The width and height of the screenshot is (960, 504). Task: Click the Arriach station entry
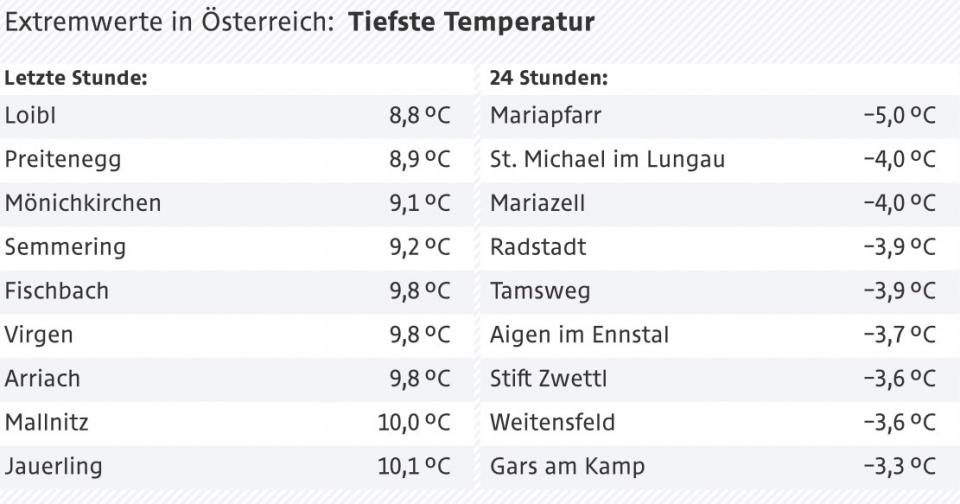coord(42,379)
